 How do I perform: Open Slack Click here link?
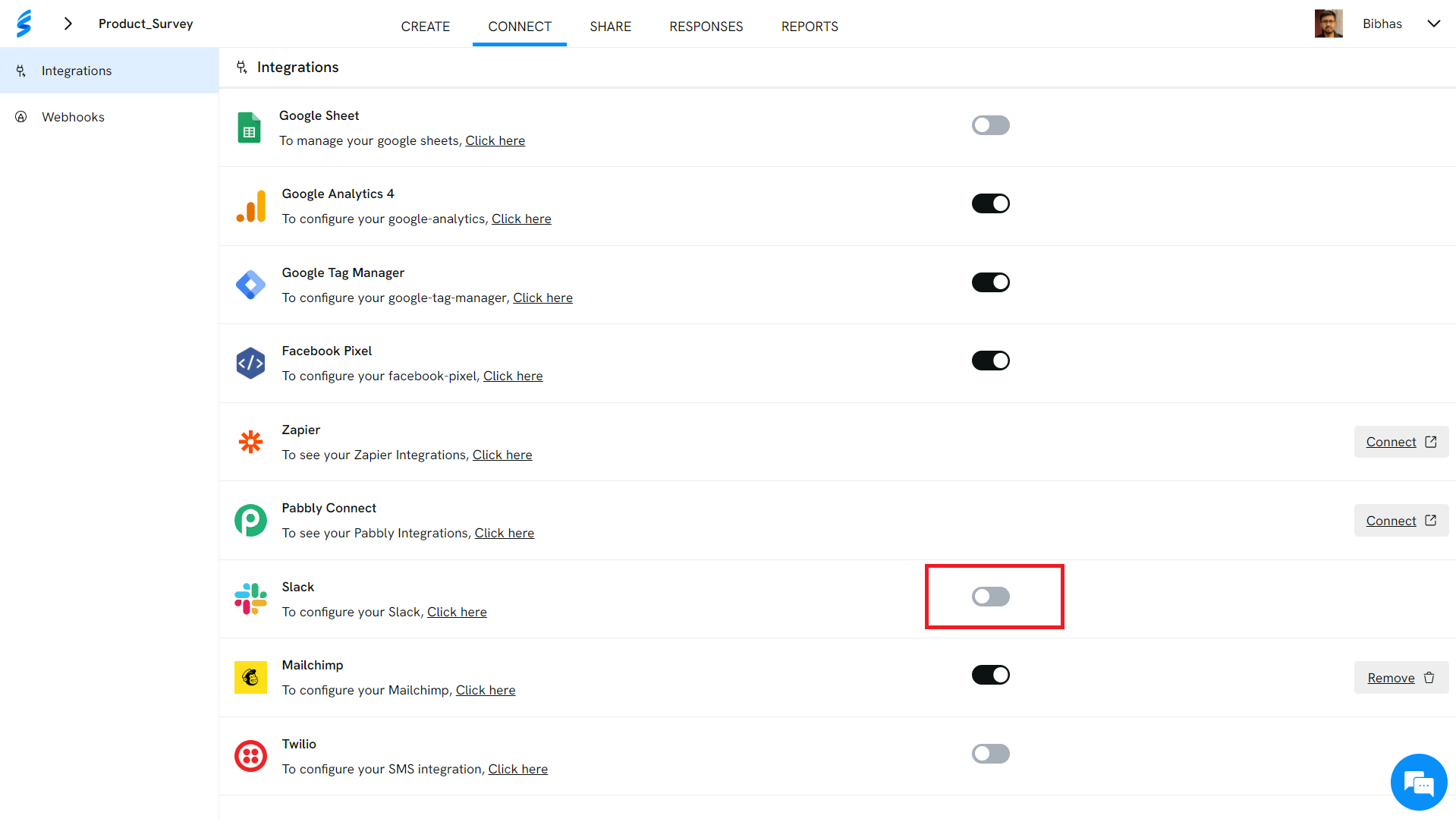[457, 612]
